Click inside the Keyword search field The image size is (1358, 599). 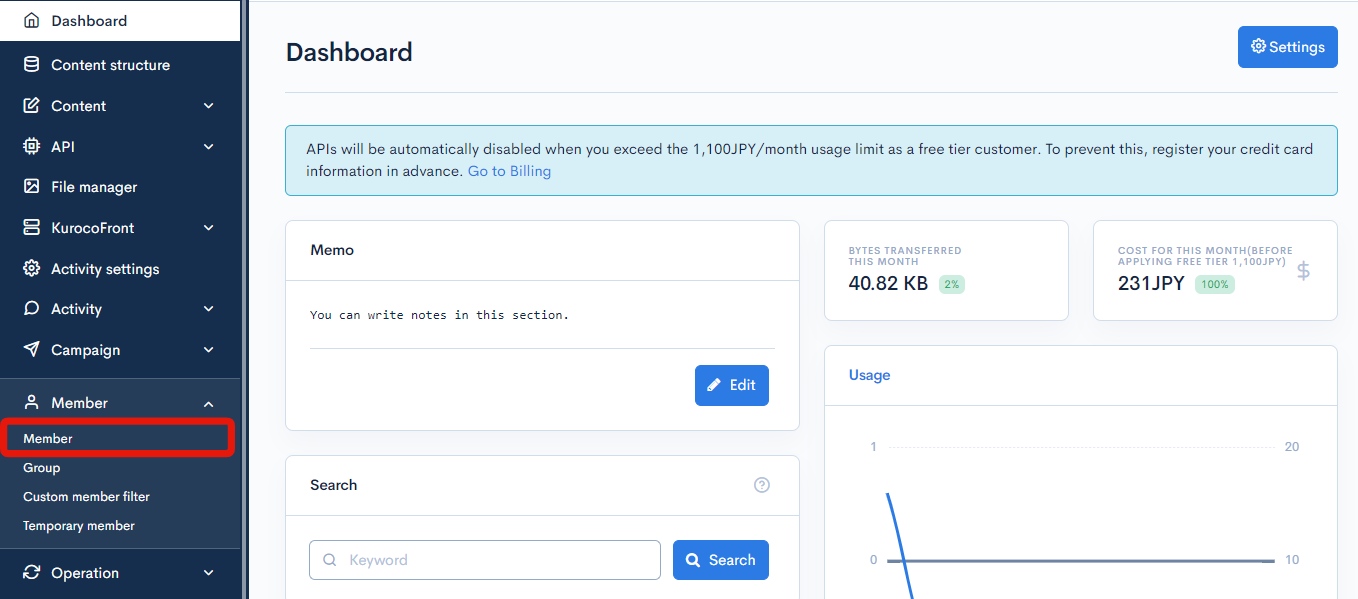point(484,560)
